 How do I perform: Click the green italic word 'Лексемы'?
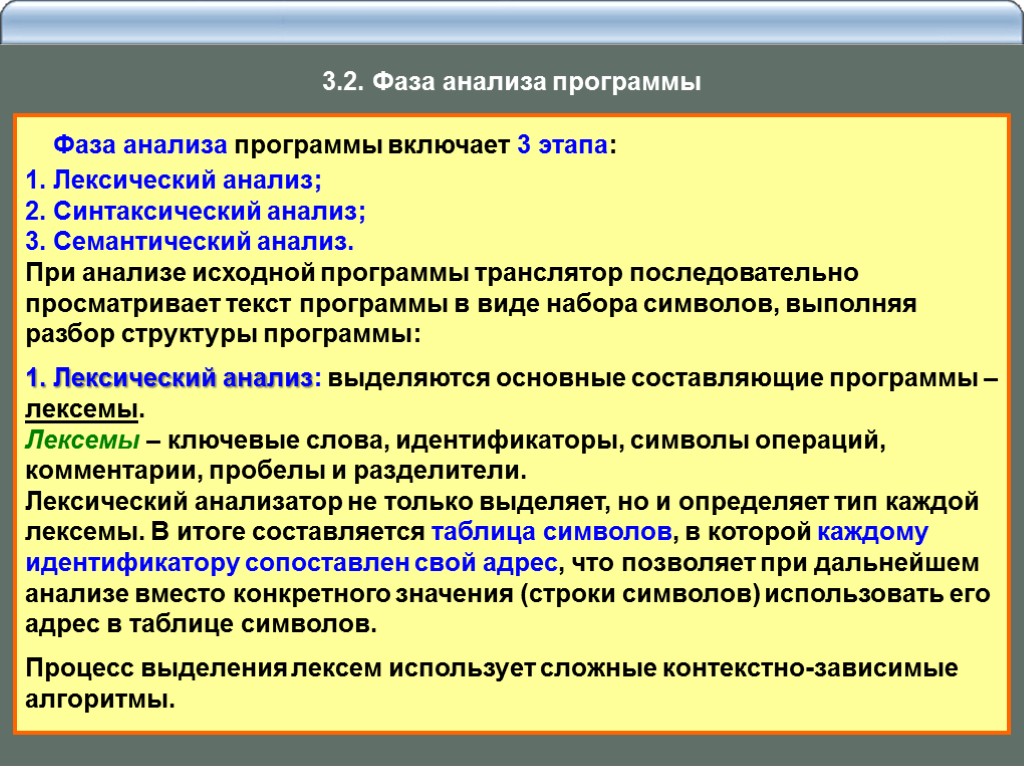[82, 440]
